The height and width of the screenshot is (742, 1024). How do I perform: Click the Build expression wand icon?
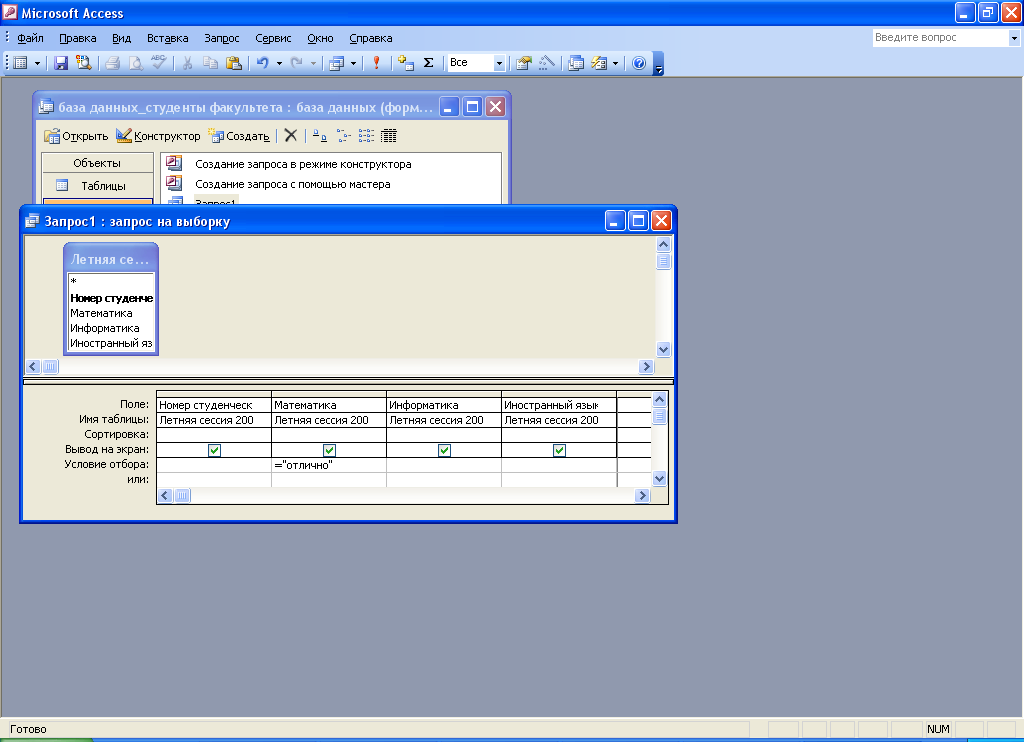(547, 63)
